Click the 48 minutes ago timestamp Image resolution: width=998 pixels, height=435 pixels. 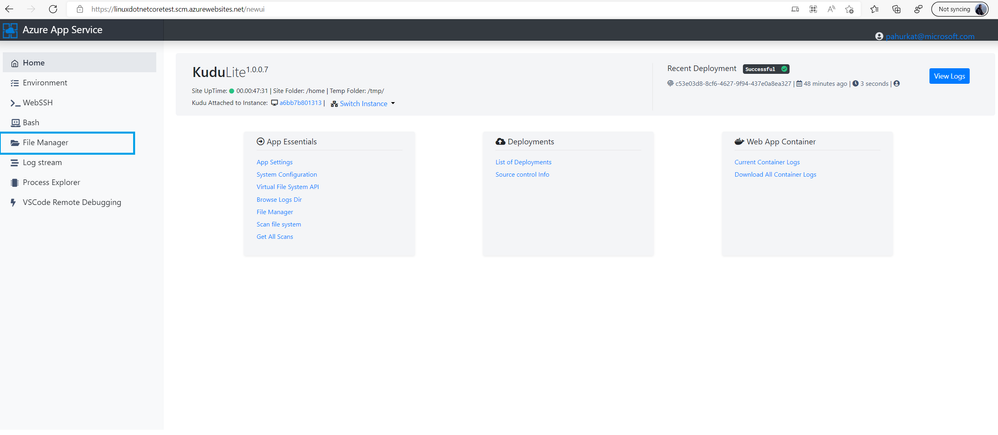click(825, 83)
